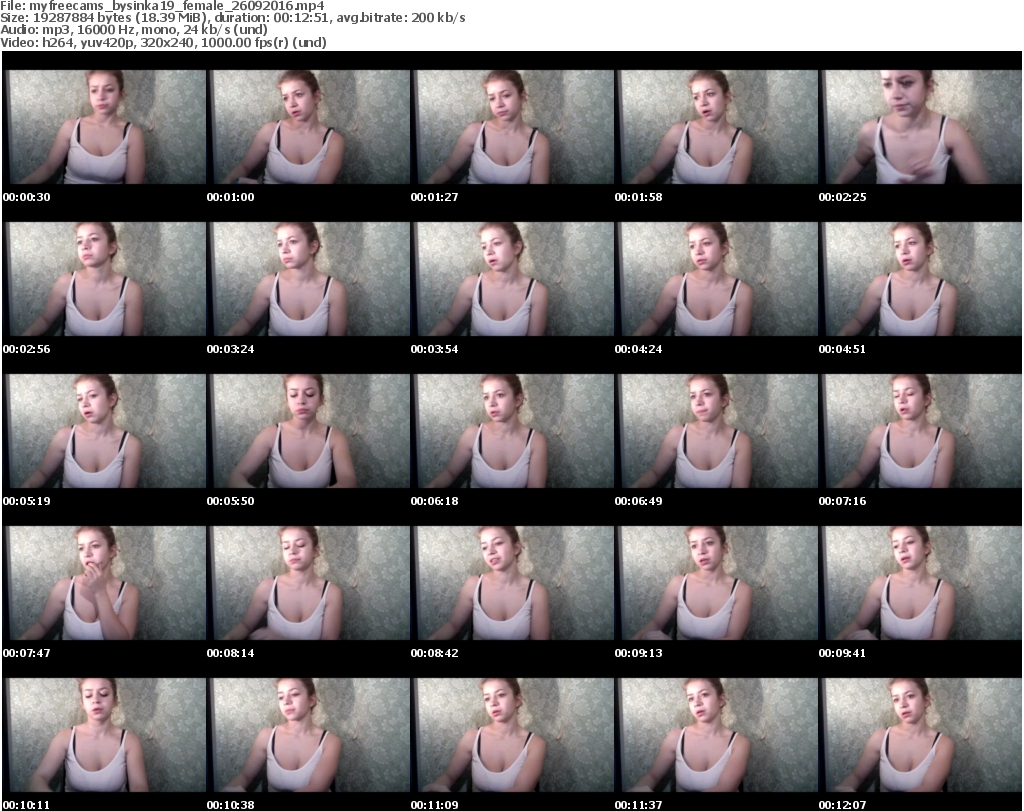Select the thumbnail frame at 00:09:13

(x=716, y=583)
